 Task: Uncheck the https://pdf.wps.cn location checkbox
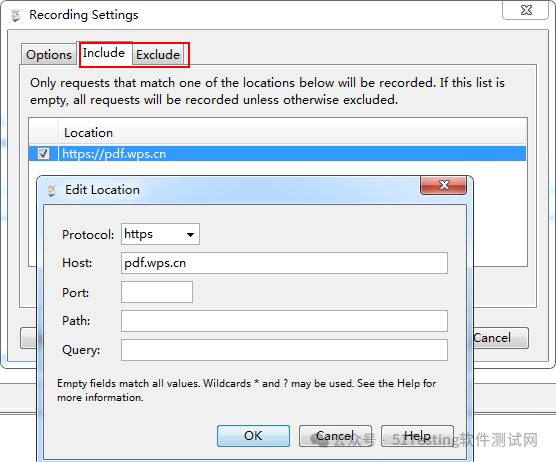43,154
